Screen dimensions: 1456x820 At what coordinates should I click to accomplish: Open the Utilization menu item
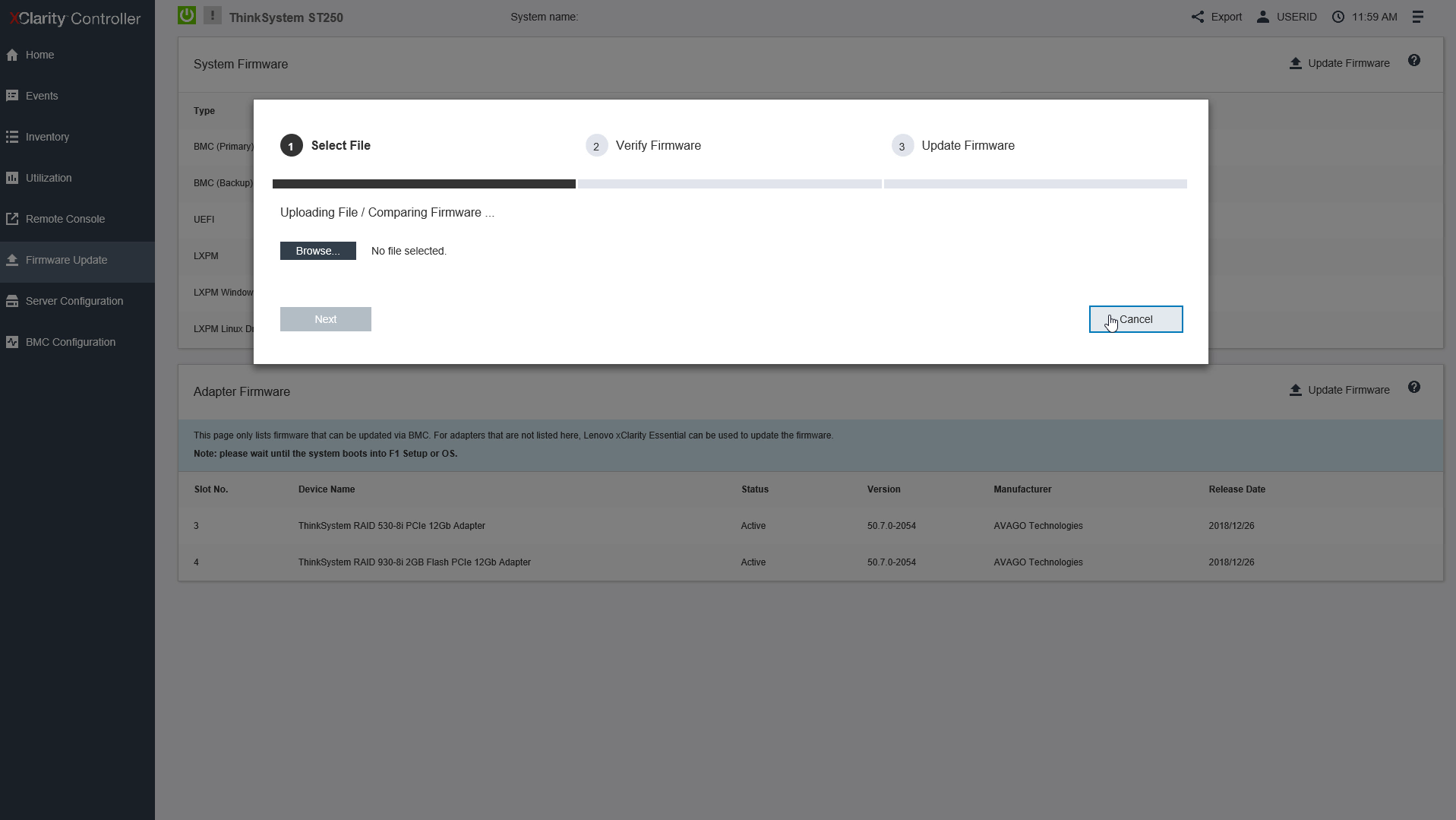77,178
